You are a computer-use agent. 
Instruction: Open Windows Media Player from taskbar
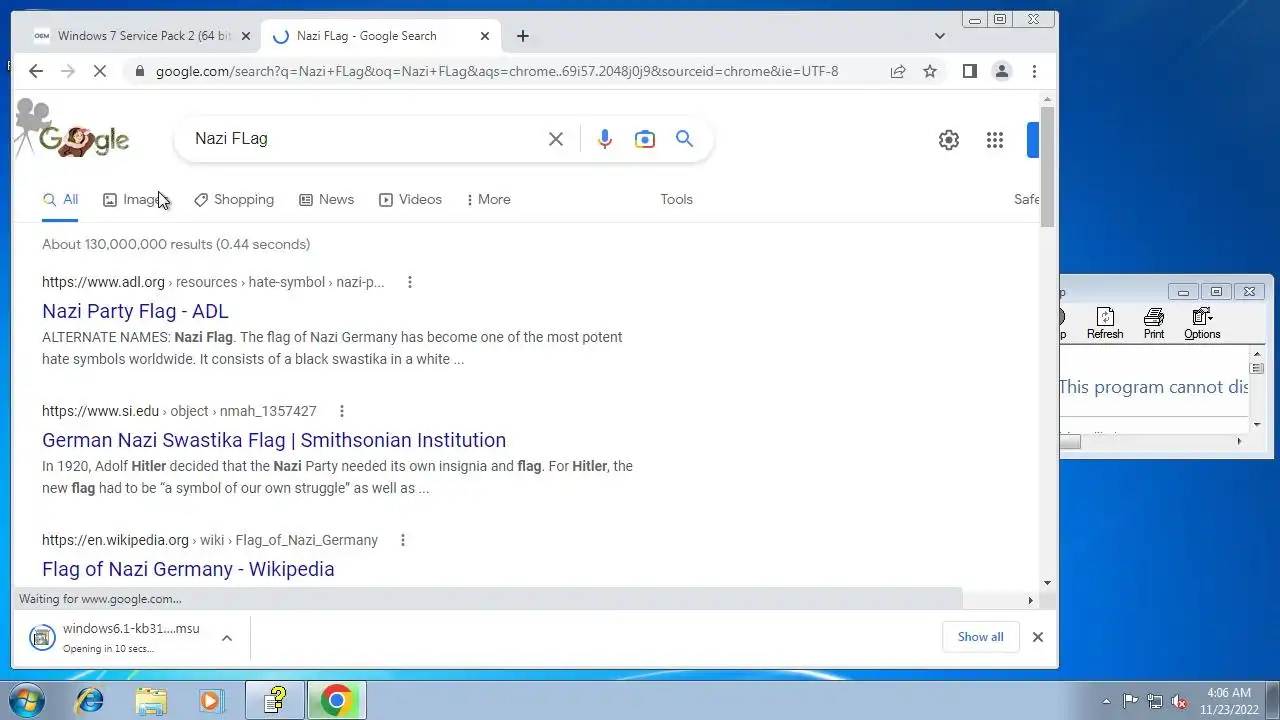[211, 700]
